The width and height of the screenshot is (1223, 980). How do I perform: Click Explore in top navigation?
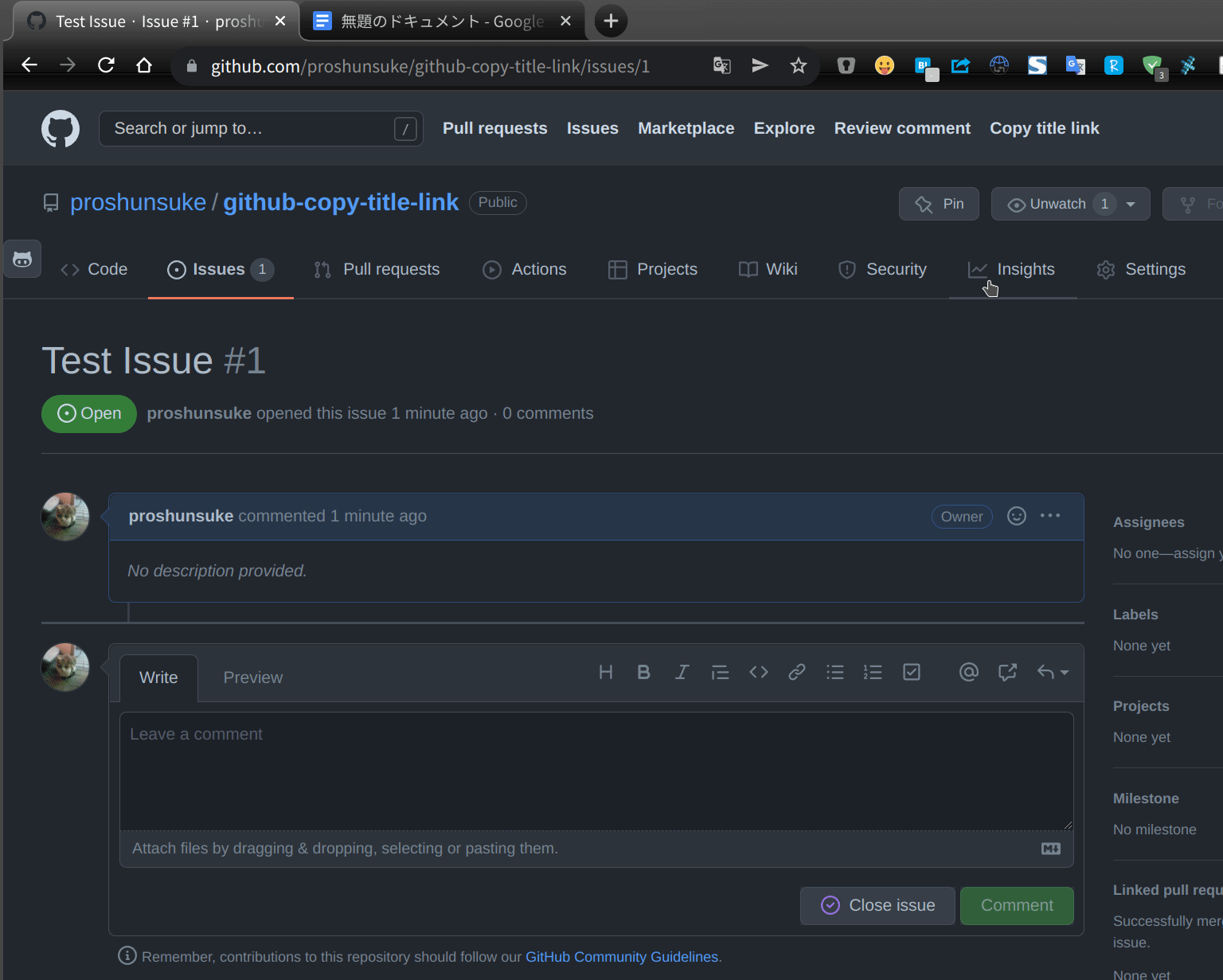click(x=784, y=128)
